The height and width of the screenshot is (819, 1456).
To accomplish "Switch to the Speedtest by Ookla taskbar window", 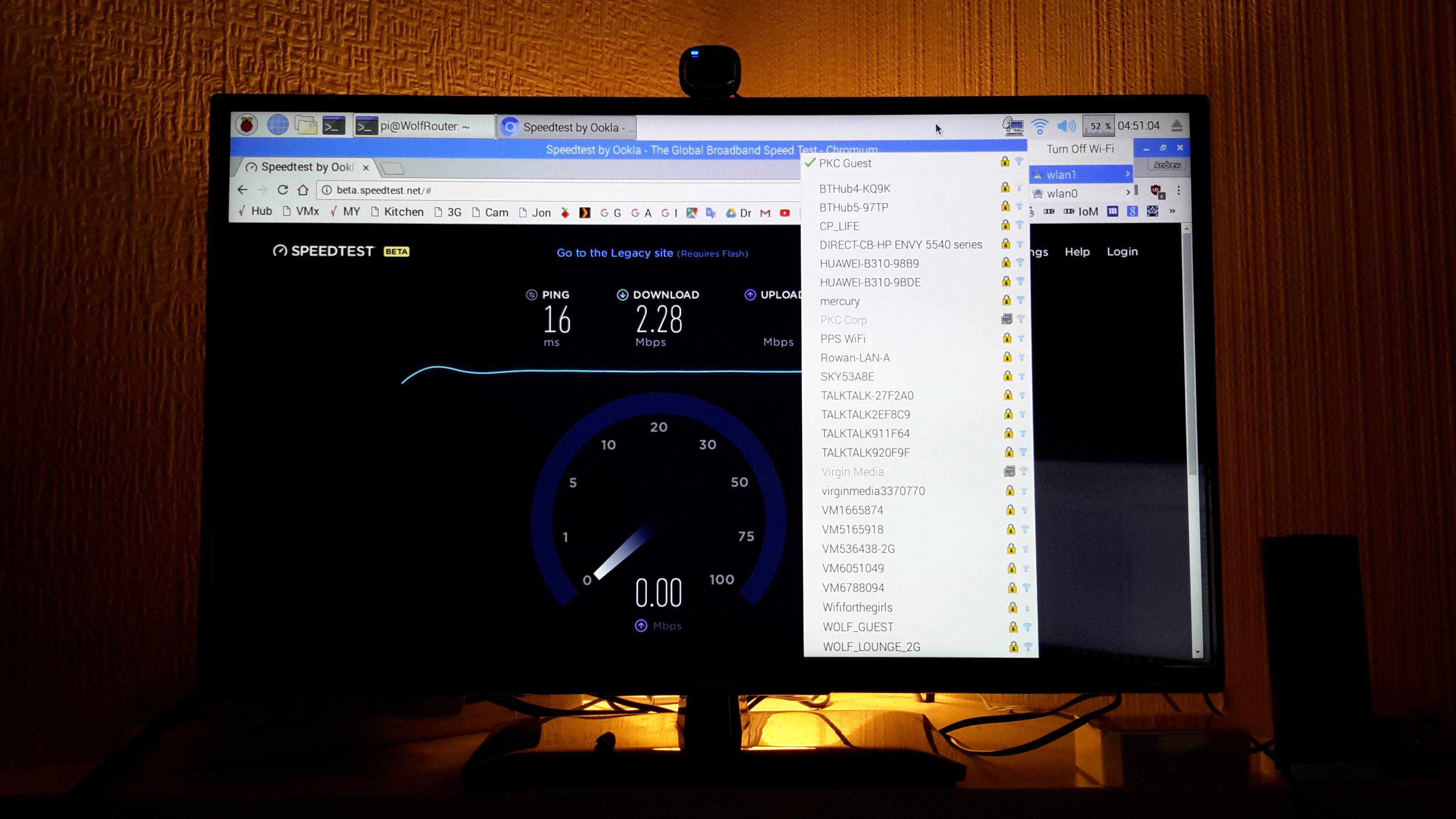I will pos(567,127).
